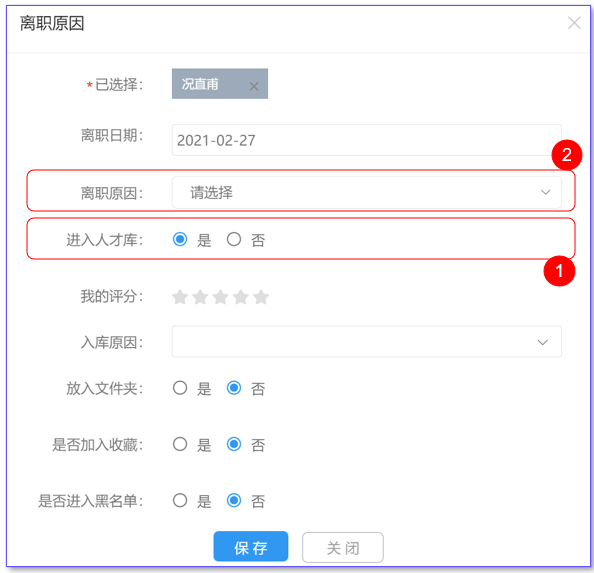Rate with the first star
The image size is (594, 573).
(x=180, y=297)
